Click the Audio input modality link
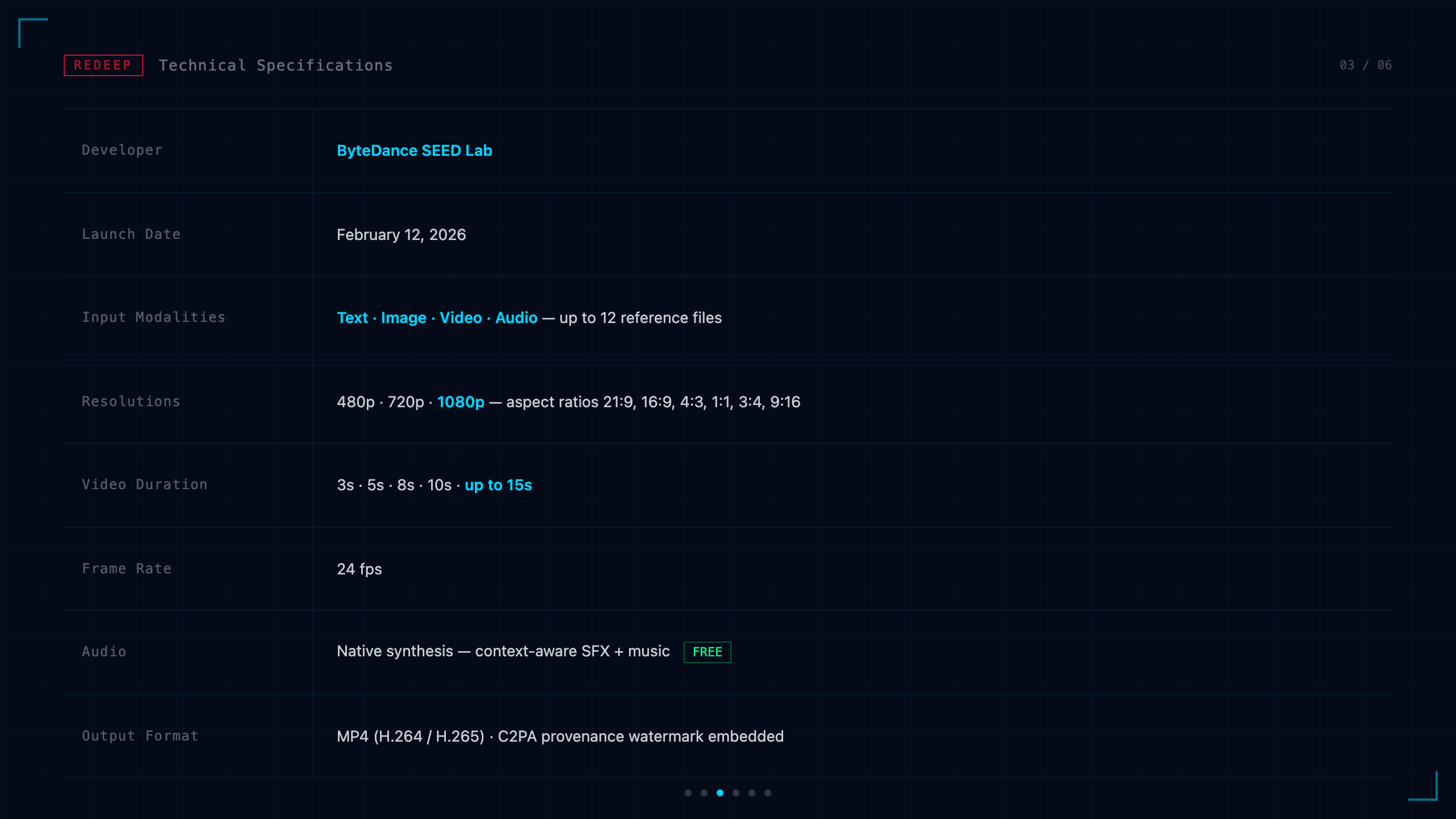This screenshot has width=1456, height=819. tap(516, 318)
